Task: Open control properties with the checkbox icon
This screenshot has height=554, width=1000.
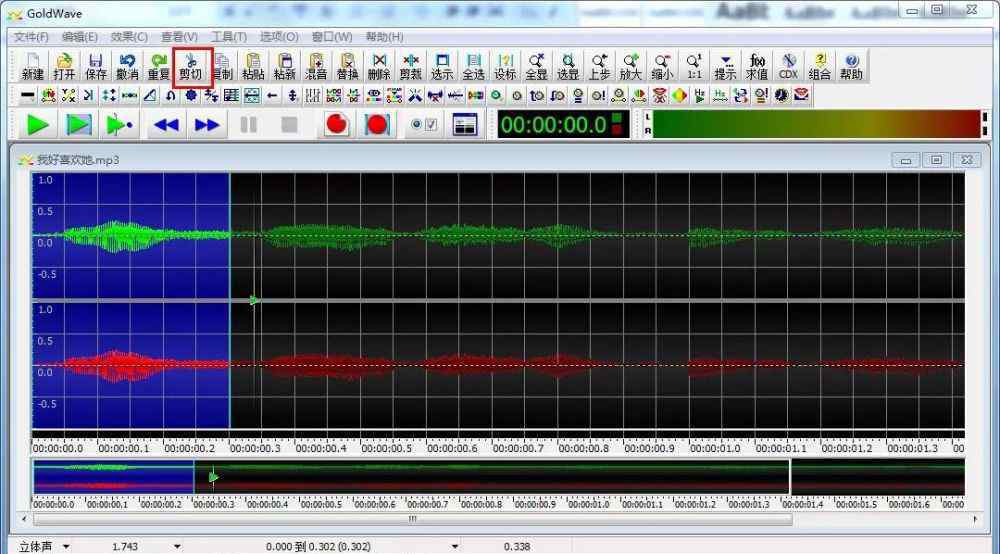Action: 424,124
